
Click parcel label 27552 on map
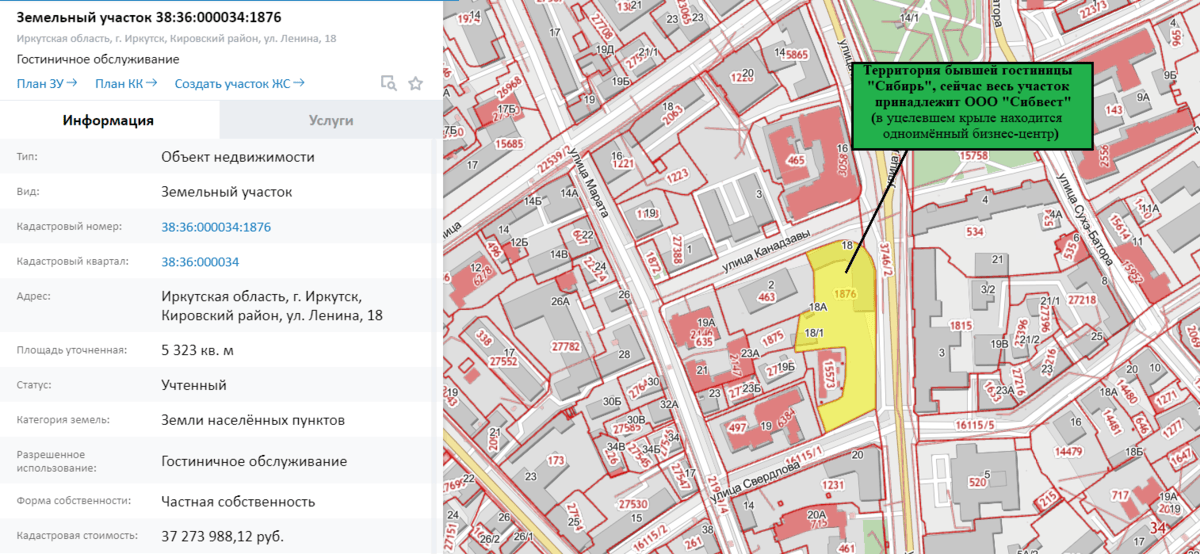(x=503, y=362)
